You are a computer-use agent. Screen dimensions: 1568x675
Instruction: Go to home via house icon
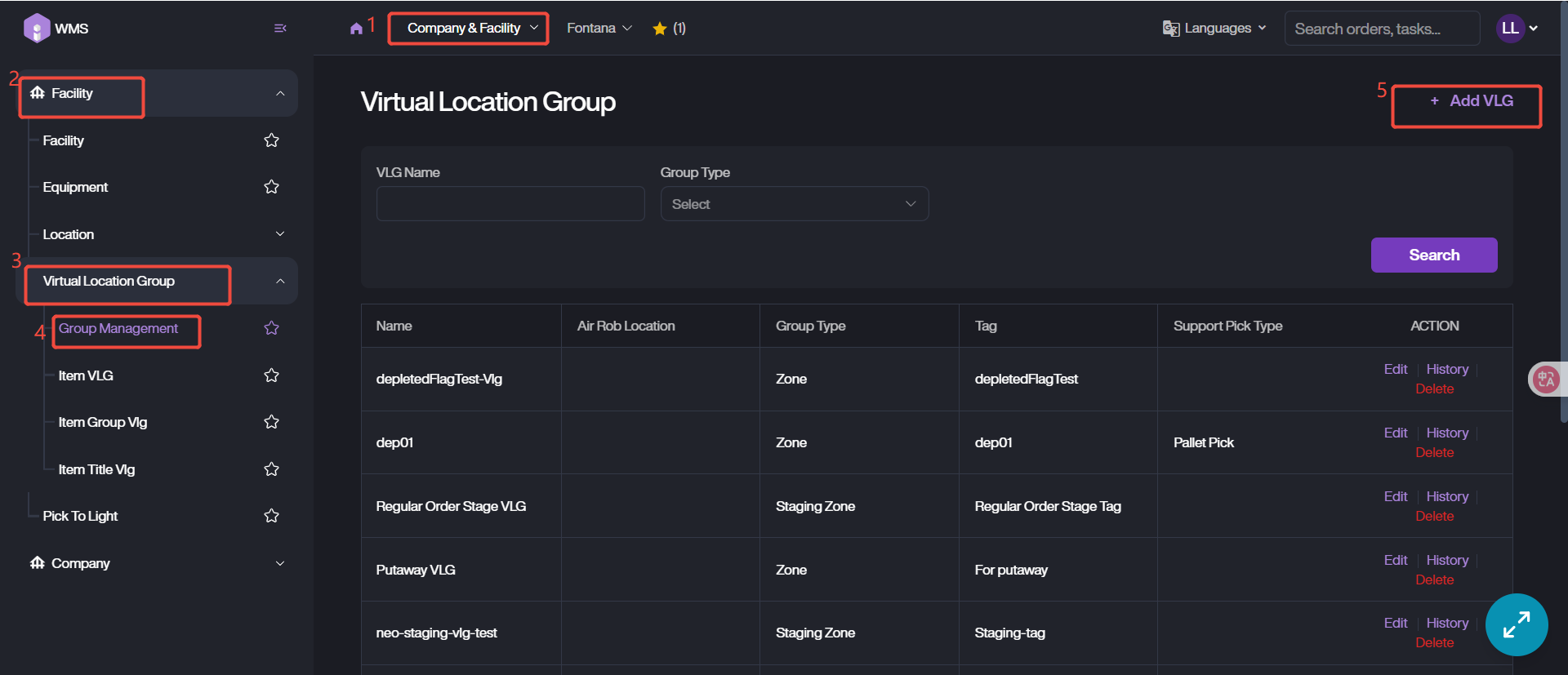click(x=356, y=29)
